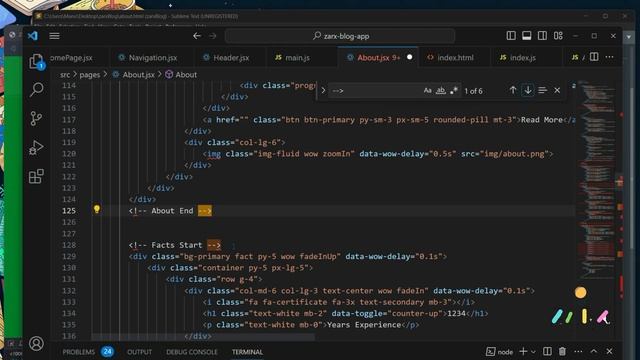Click the orange color dot of annotation tool
This screenshot has width=640, height=360.
pos(580,292)
